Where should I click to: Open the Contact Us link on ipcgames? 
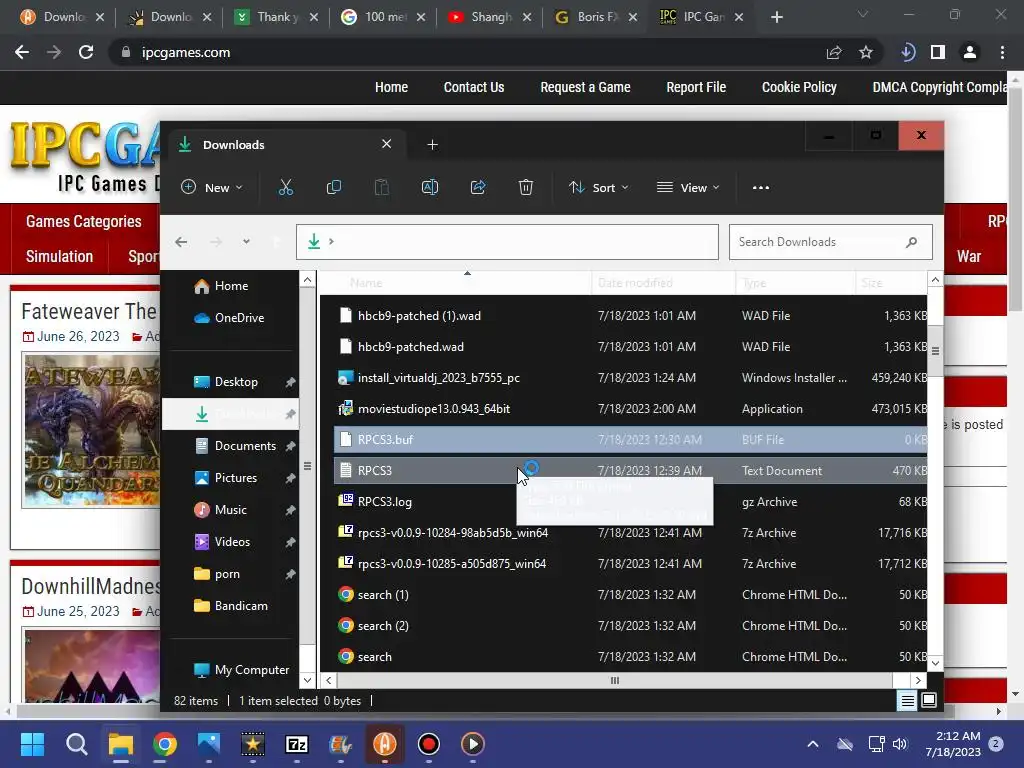[473, 87]
